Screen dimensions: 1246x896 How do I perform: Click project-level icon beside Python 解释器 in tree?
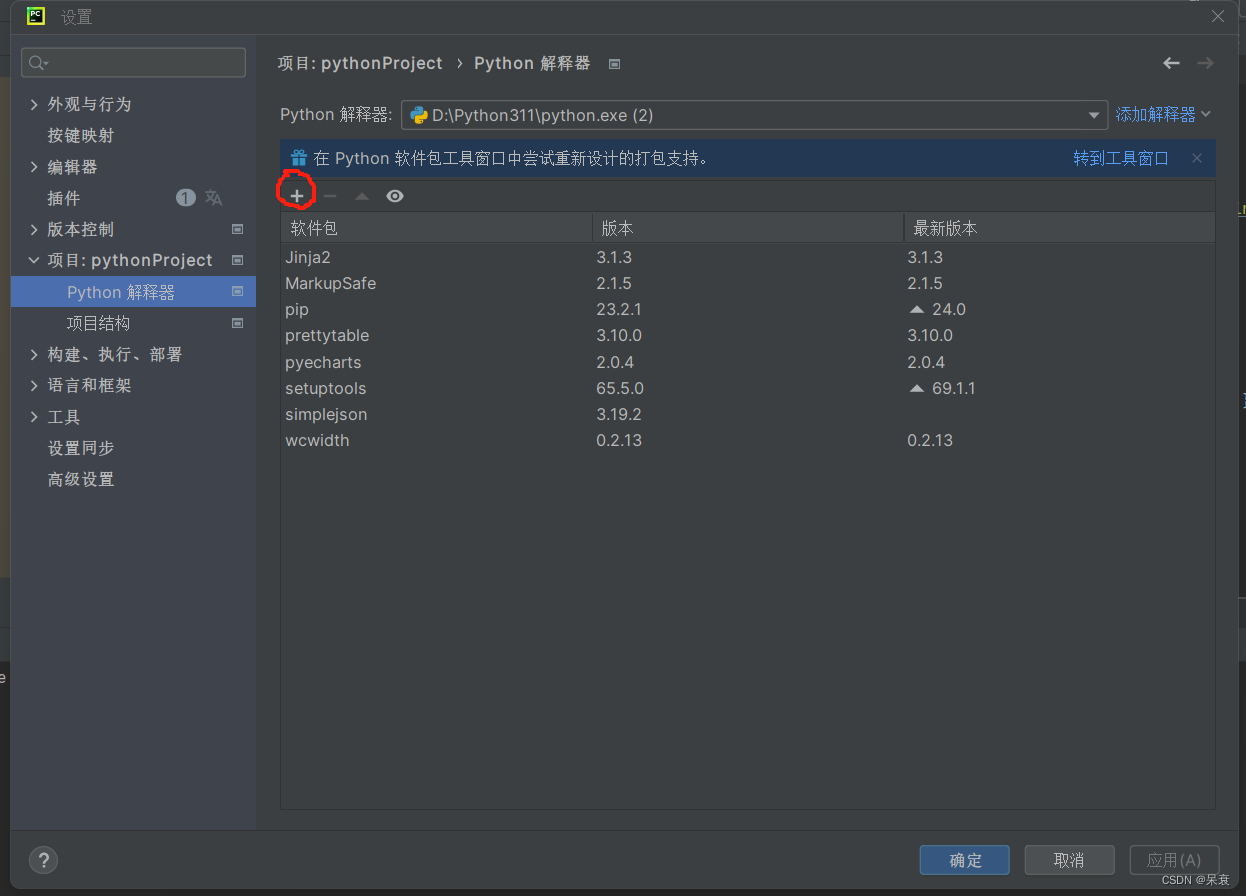point(237,292)
